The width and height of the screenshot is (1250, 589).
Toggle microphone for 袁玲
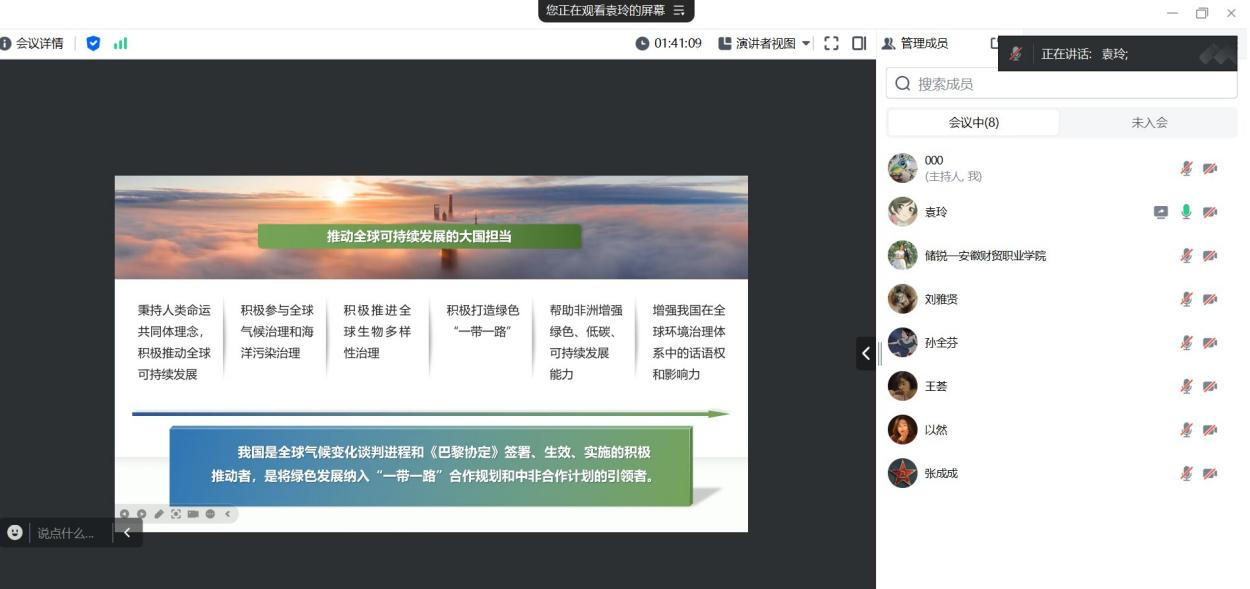1186,212
